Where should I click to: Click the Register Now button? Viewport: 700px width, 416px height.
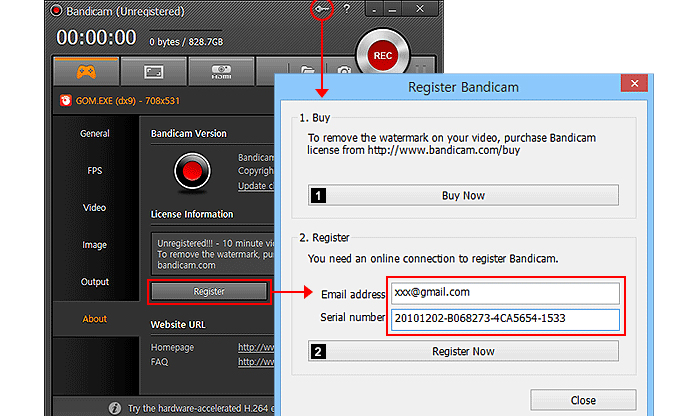pos(463,351)
